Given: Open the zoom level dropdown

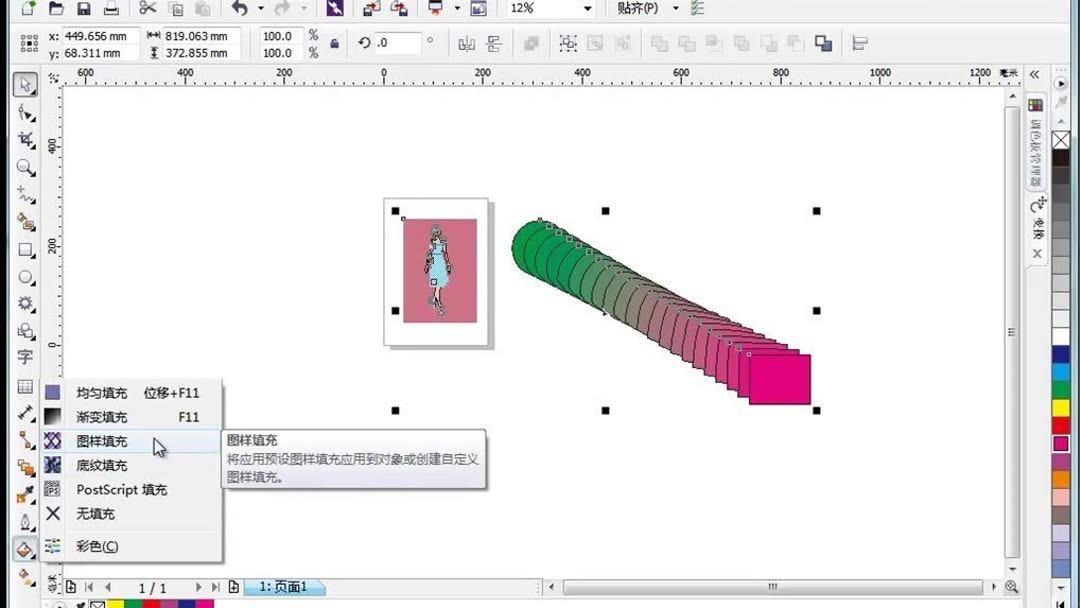Looking at the screenshot, I should click(x=587, y=9).
